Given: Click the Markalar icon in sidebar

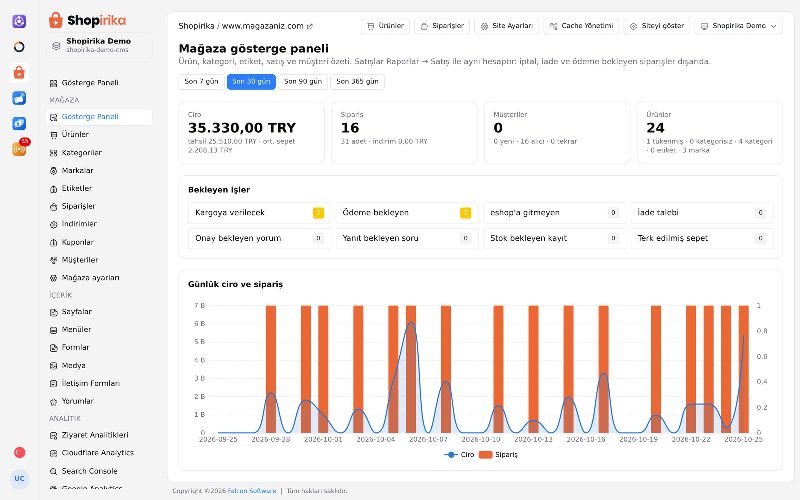Looking at the screenshot, I should [x=54, y=171].
